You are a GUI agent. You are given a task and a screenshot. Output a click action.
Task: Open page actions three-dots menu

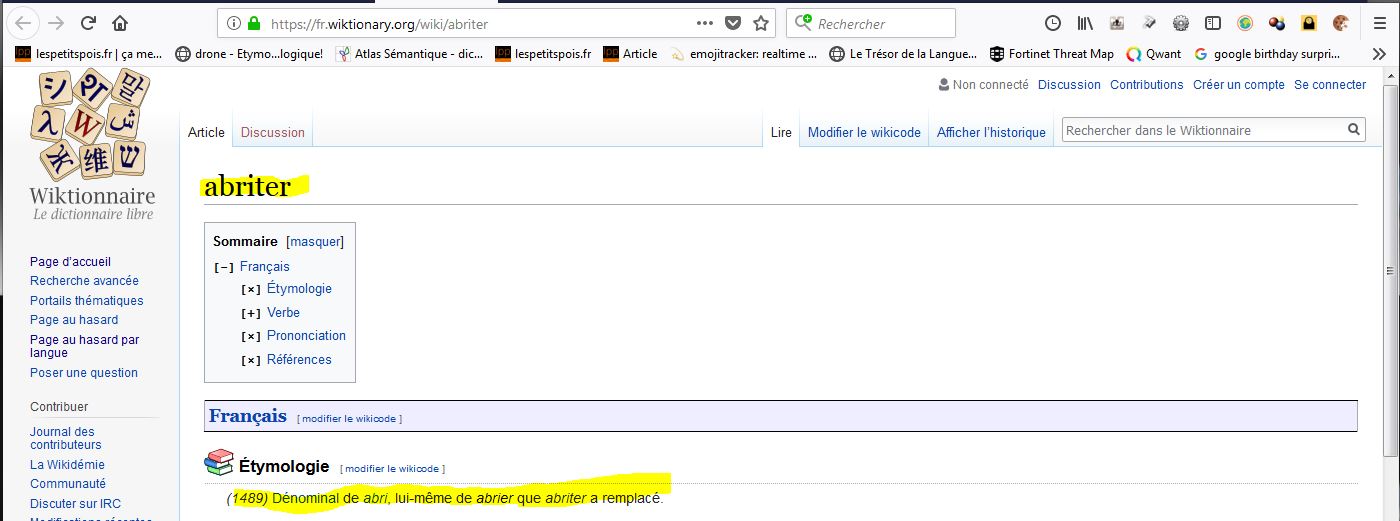click(x=705, y=23)
